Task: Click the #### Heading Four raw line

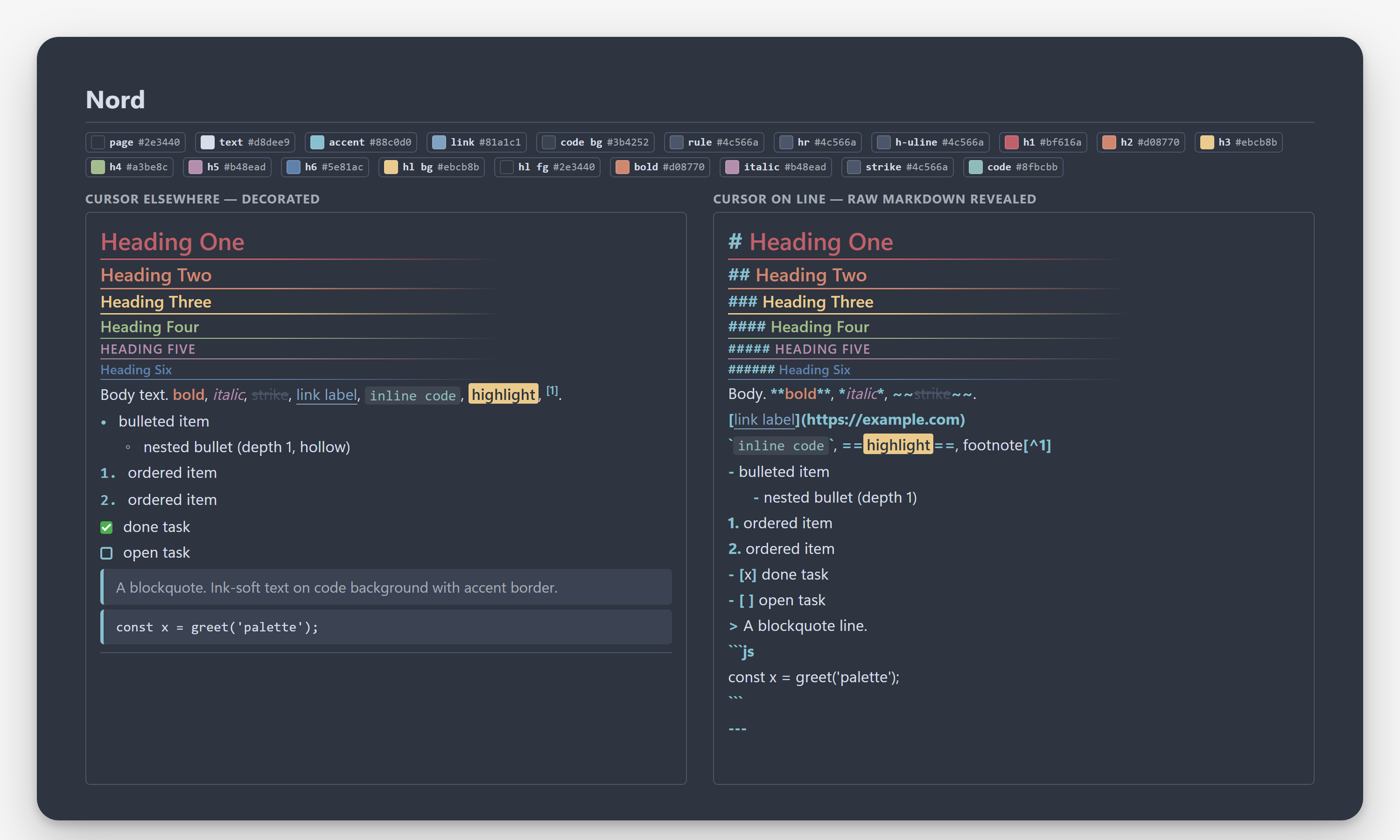Action: click(x=798, y=327)
